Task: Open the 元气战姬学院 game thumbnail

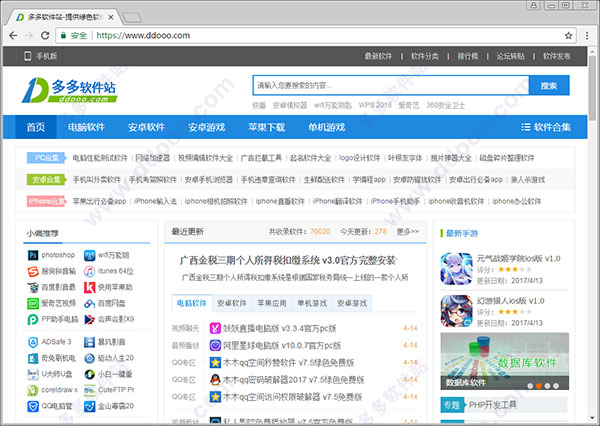Action: [x=456, y=269]
